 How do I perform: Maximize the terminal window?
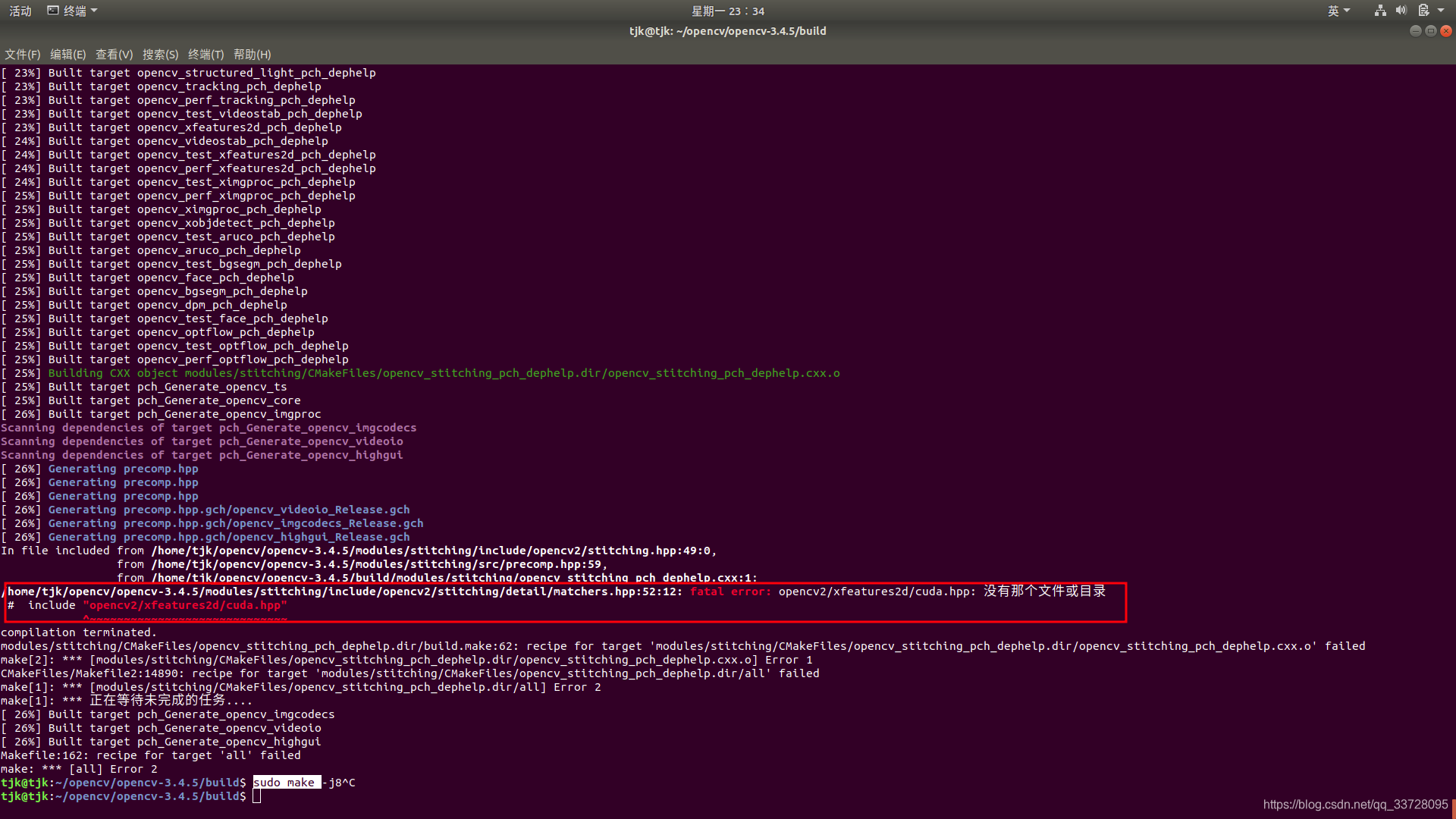1430,31
